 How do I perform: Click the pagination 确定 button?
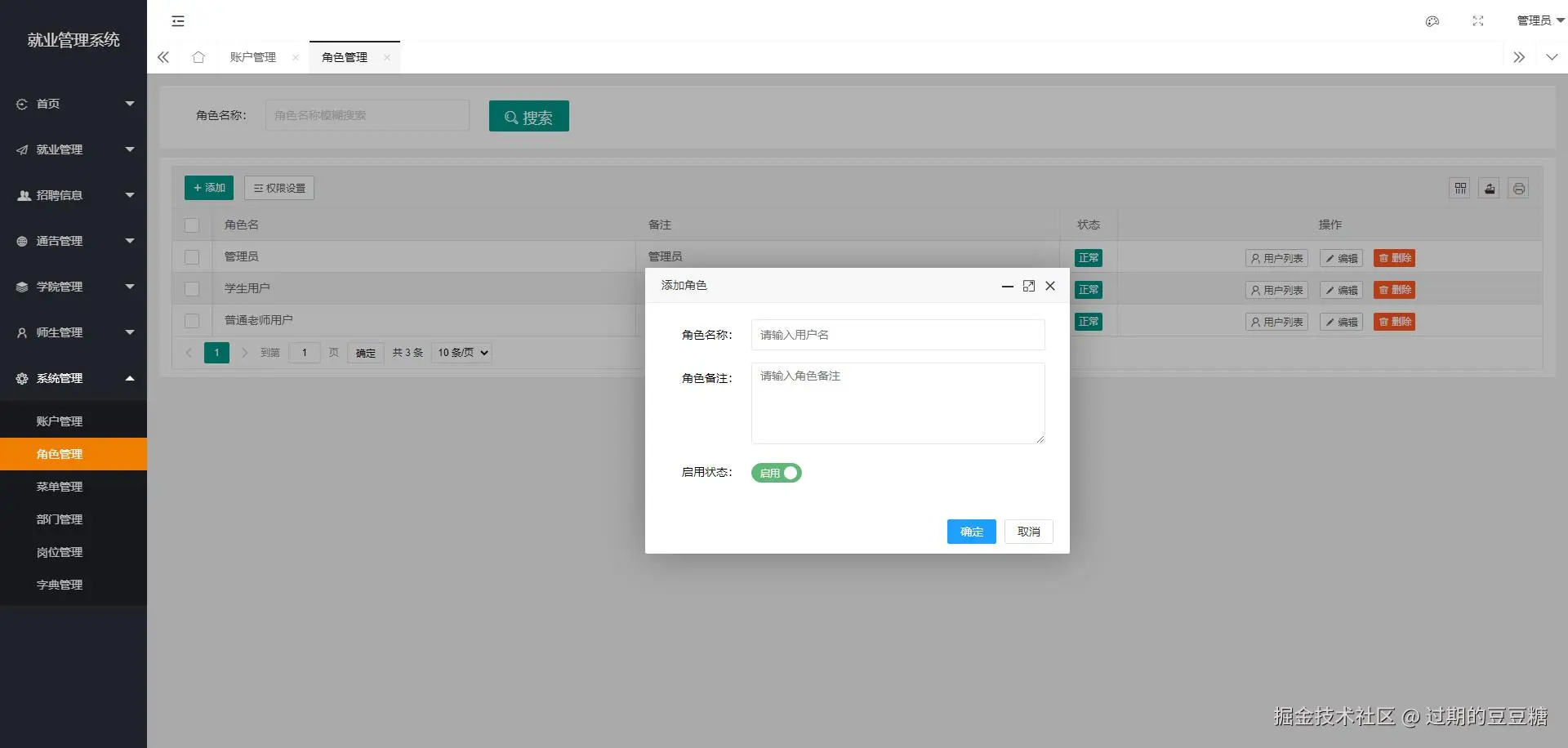coord(366,353)
